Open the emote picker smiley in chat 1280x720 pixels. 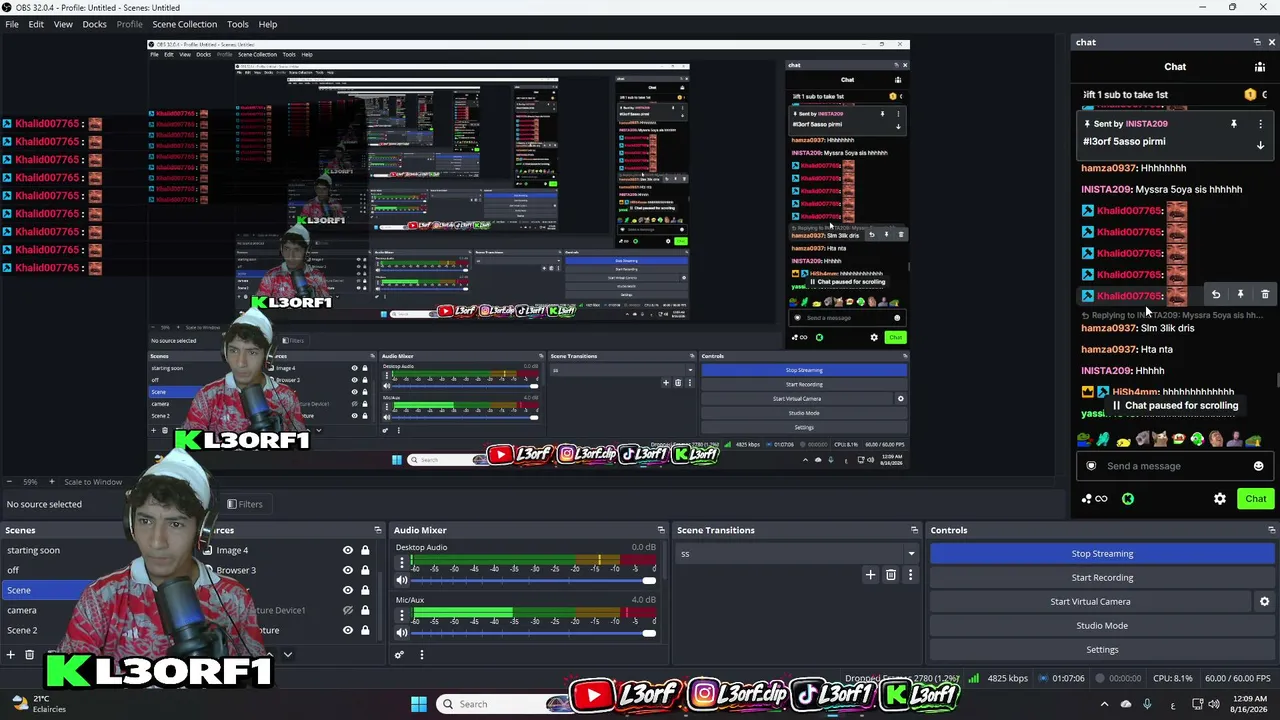(1258, 466)
